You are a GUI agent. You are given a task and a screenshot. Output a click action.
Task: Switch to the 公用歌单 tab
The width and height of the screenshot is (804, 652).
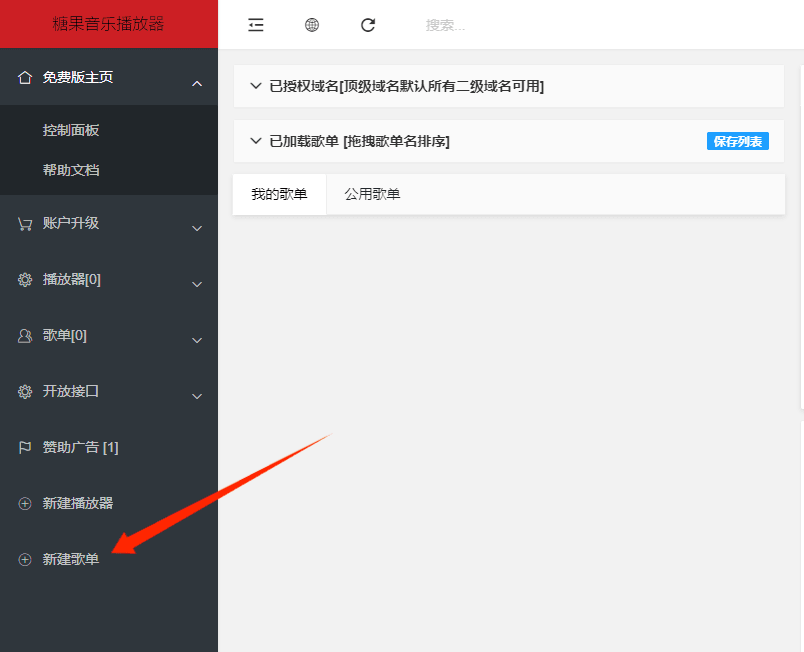372,194
